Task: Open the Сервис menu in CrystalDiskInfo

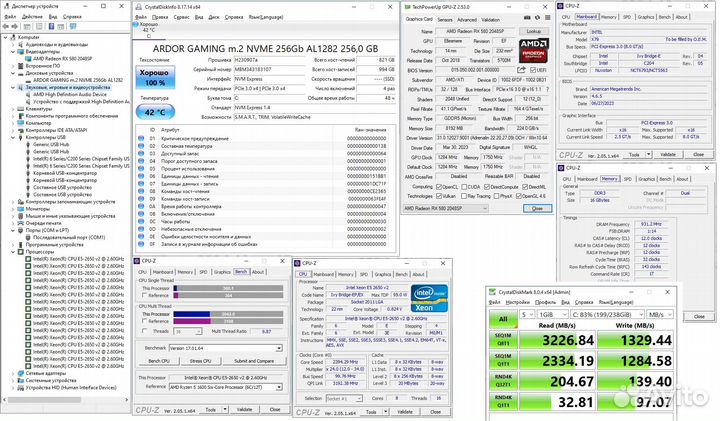Action: click(x=181, y=17)
